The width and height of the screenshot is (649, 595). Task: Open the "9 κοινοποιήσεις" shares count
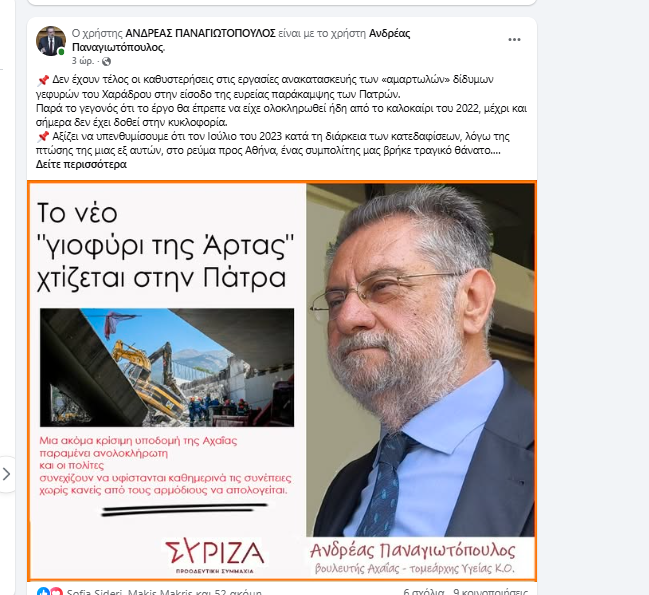coord(490,592)
